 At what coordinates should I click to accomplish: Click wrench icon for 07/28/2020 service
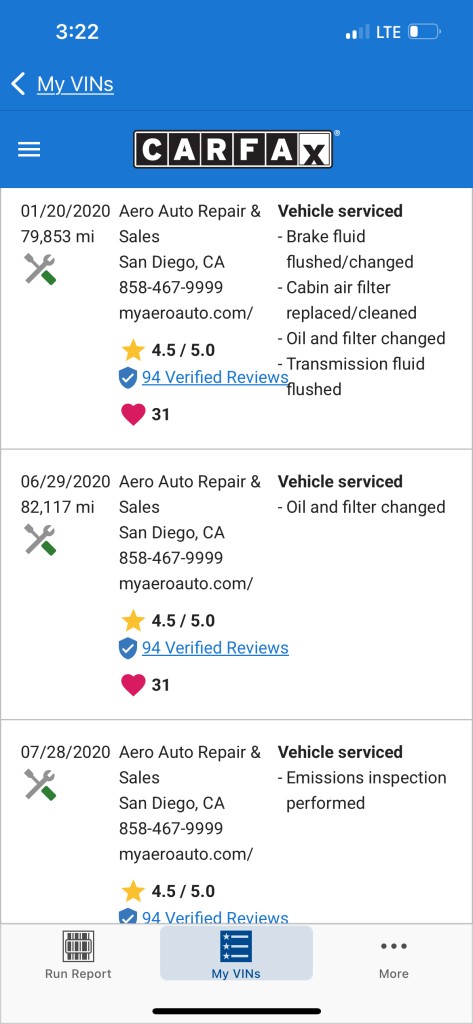click(x=41, y=784)
